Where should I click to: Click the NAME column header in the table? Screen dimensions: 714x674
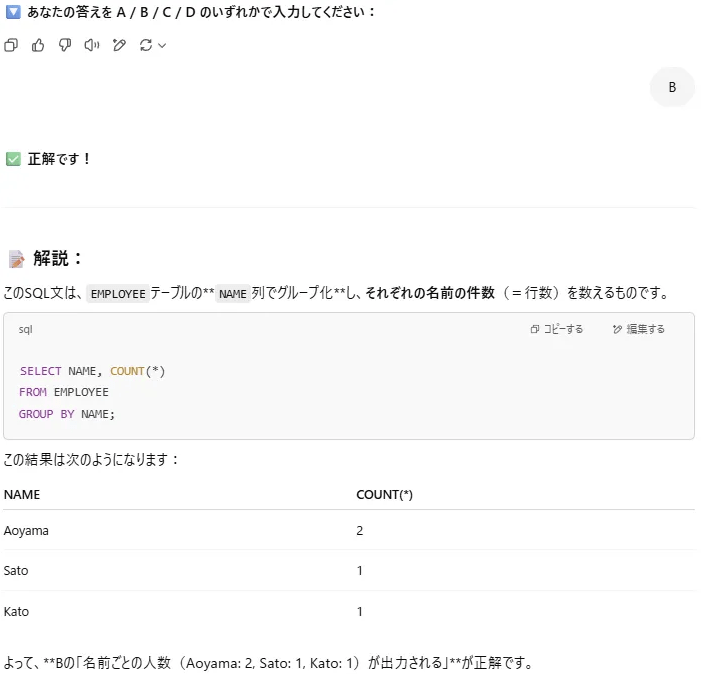21,494
